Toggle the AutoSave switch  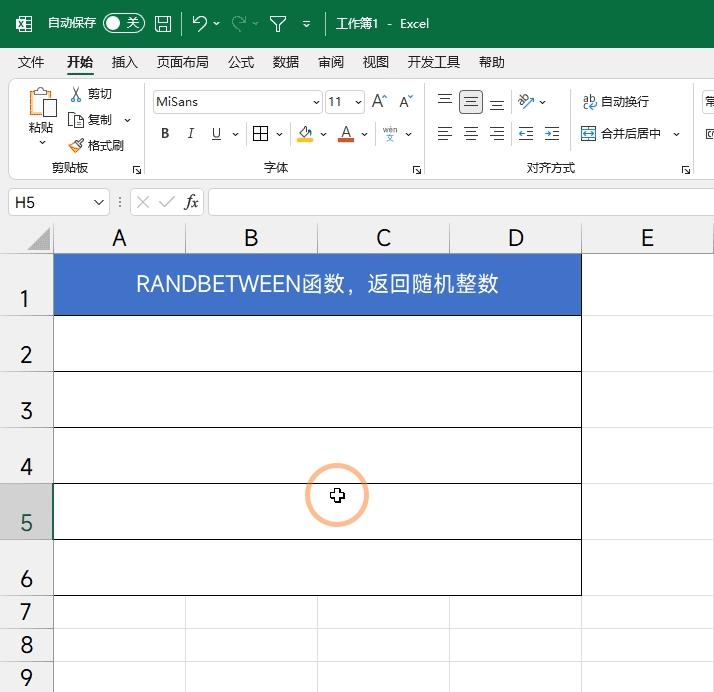[x=123, y=23]
